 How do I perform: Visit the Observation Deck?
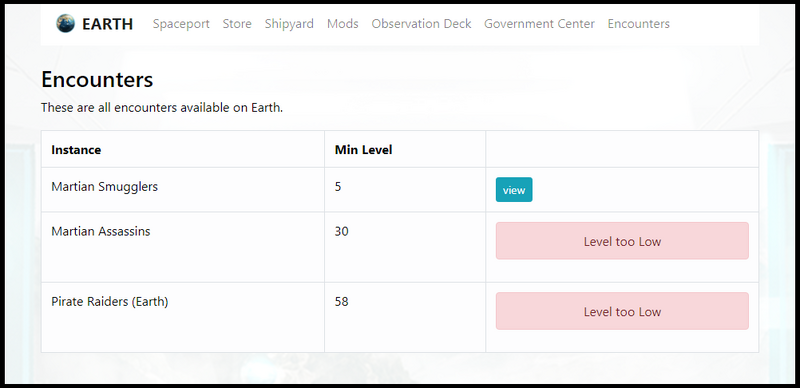click(x=421, y=24)
